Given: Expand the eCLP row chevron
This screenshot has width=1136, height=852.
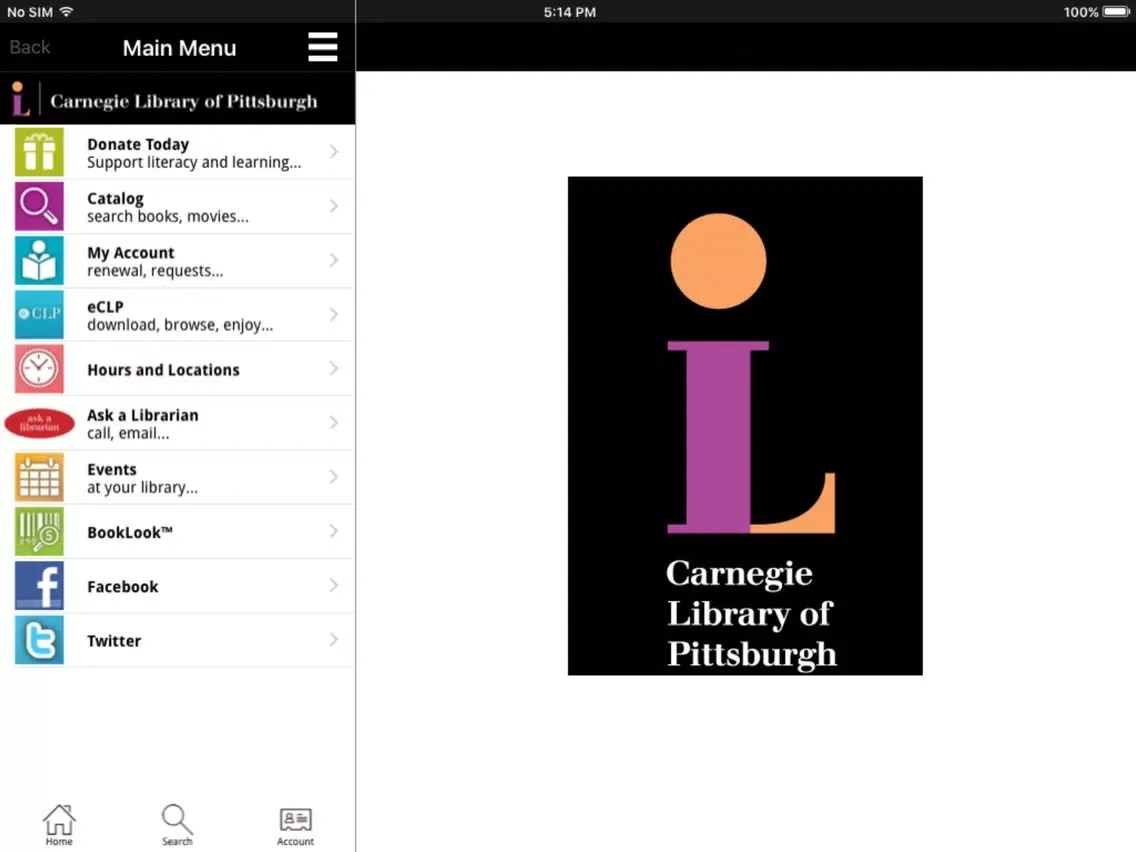Looking at the screenshot, I should coord(334,314).
